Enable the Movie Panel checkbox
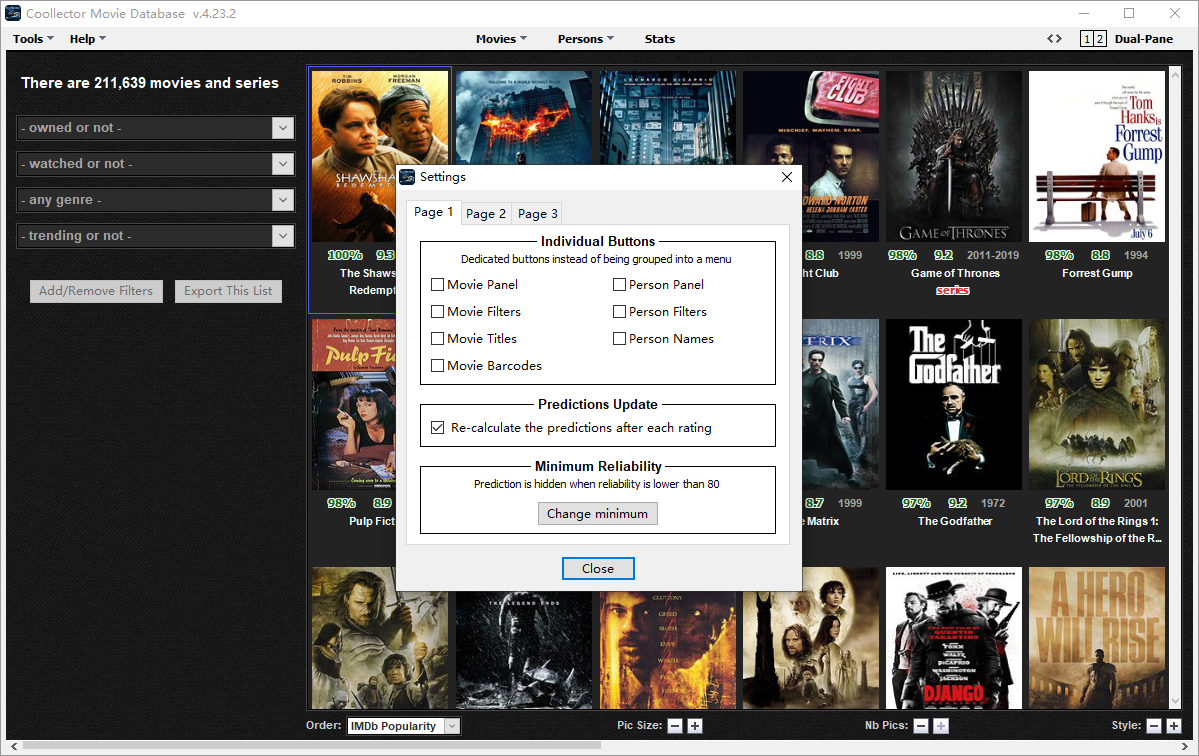The image size is (1199, 756). [x=438, y=285]
